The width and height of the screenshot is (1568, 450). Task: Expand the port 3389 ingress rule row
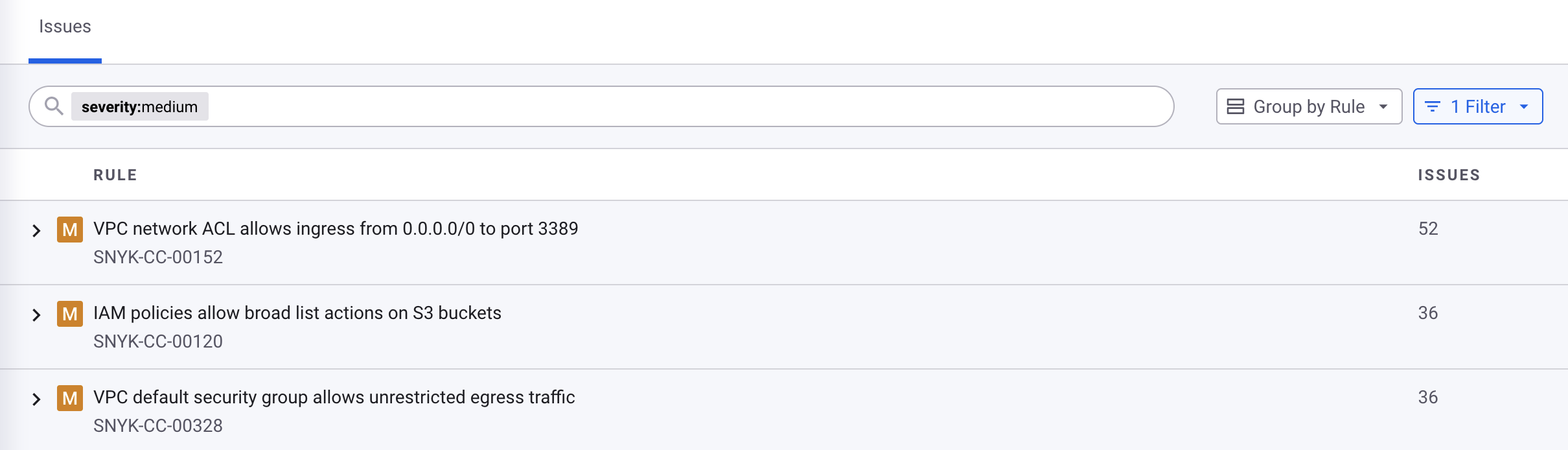tap(36, 230)
